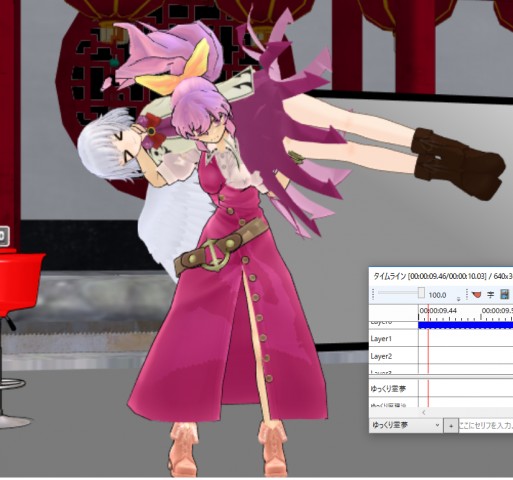Click the red mouth voice icon in timeline toolbar
513x480 pixels.
(x=477, y=295)
